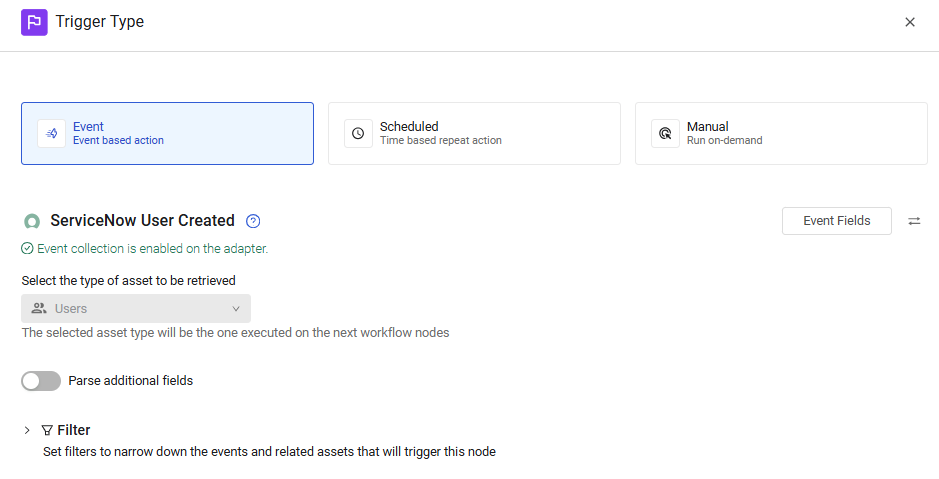Open the Users asset type dropdown
Image resolution: width=939 pixels, height=479 pixels.
(136, 308)
